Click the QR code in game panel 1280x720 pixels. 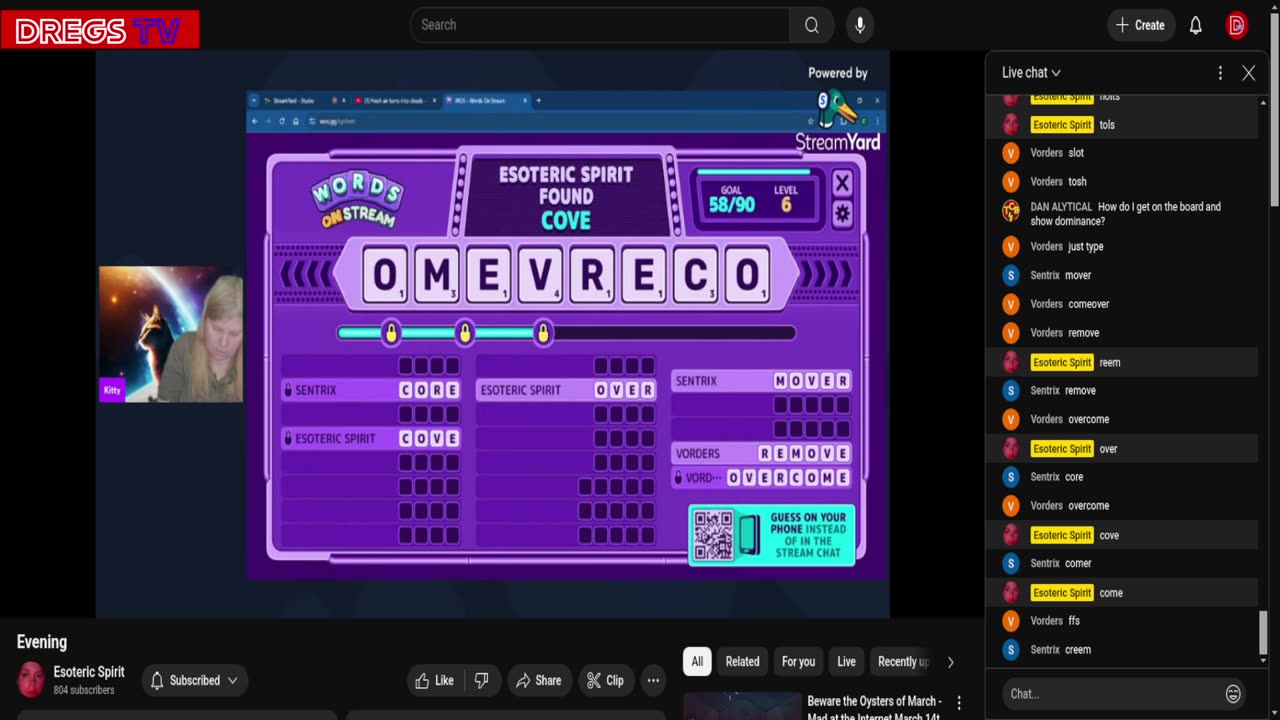(x=713, y=536)
